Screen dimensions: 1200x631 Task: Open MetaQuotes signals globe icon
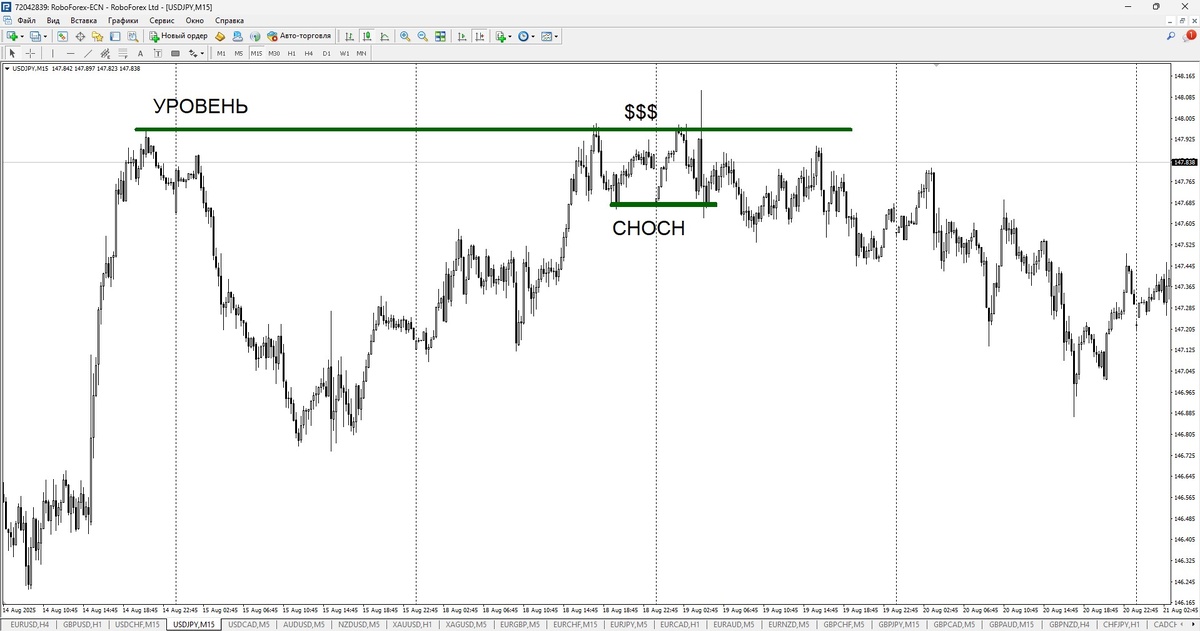point(255,36)
